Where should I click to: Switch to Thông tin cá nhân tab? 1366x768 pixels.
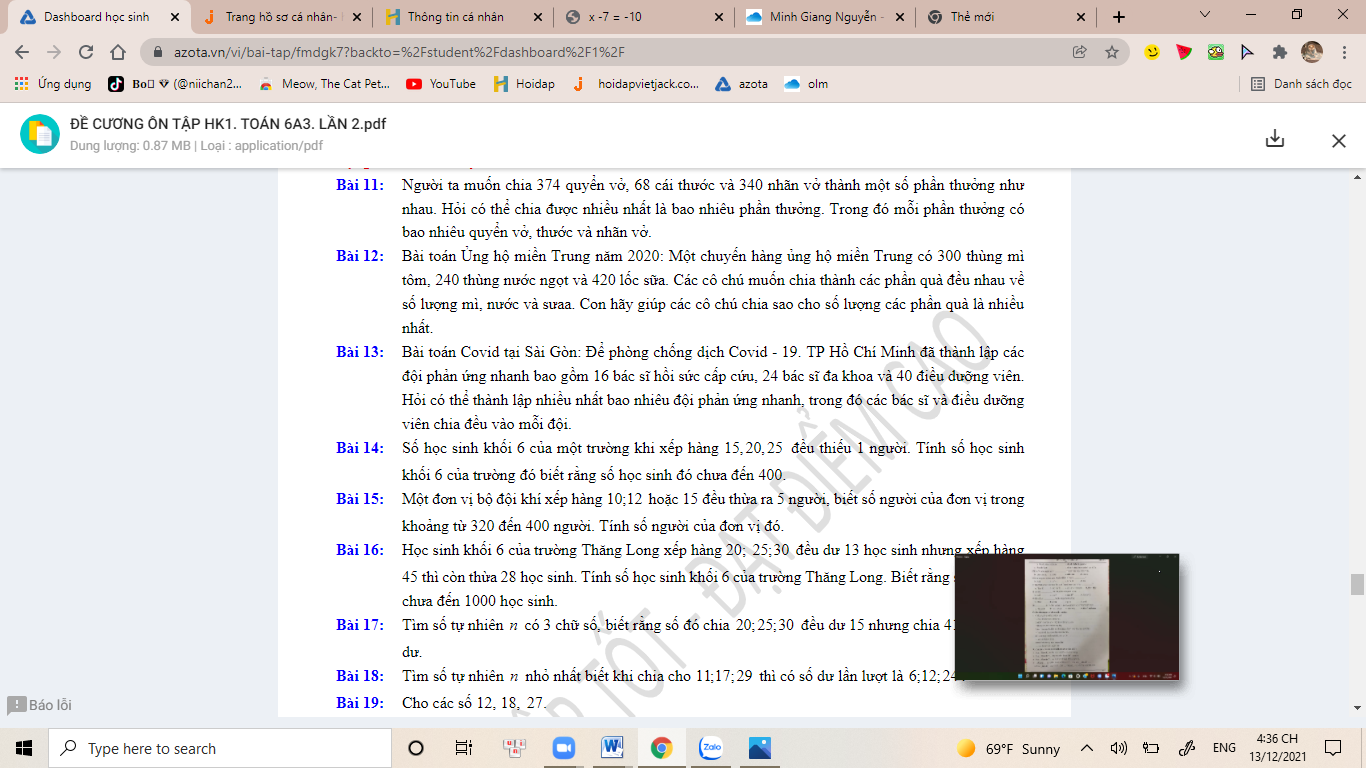[463, 17]
